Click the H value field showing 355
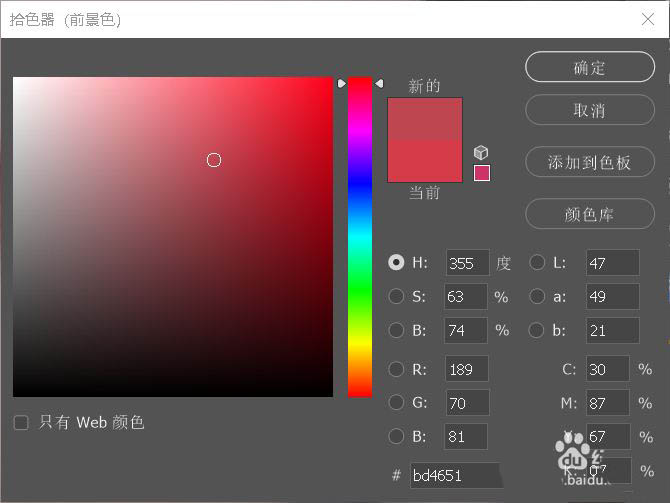This screenshot has width=670, height=503. point(467,263)
